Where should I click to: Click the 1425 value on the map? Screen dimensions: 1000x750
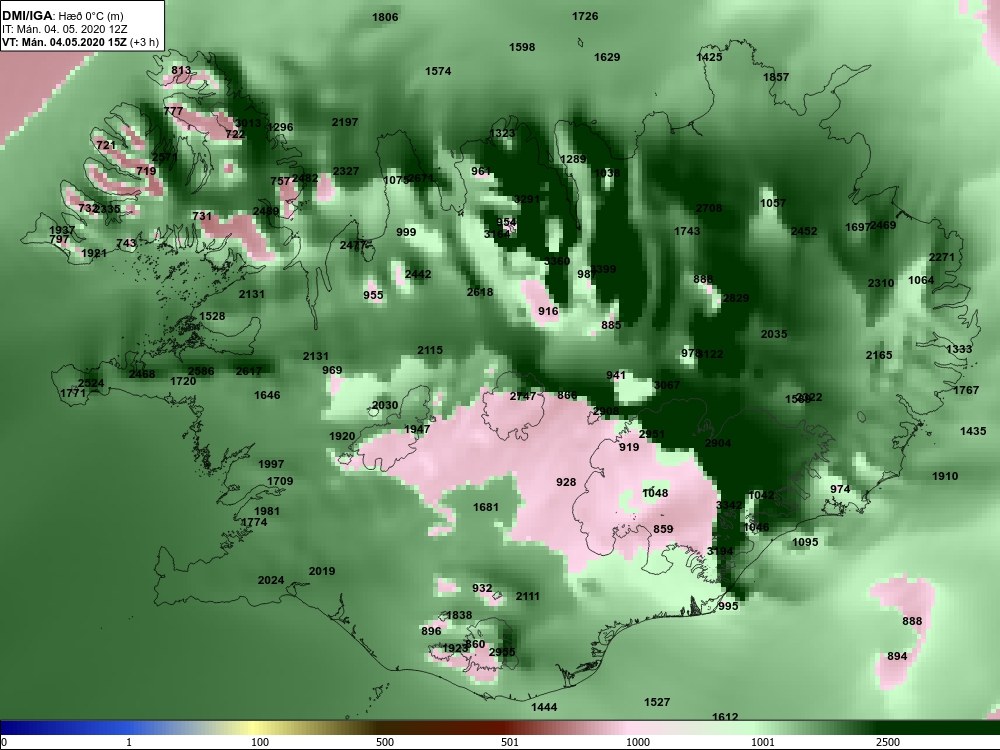[x=709, y=57]
